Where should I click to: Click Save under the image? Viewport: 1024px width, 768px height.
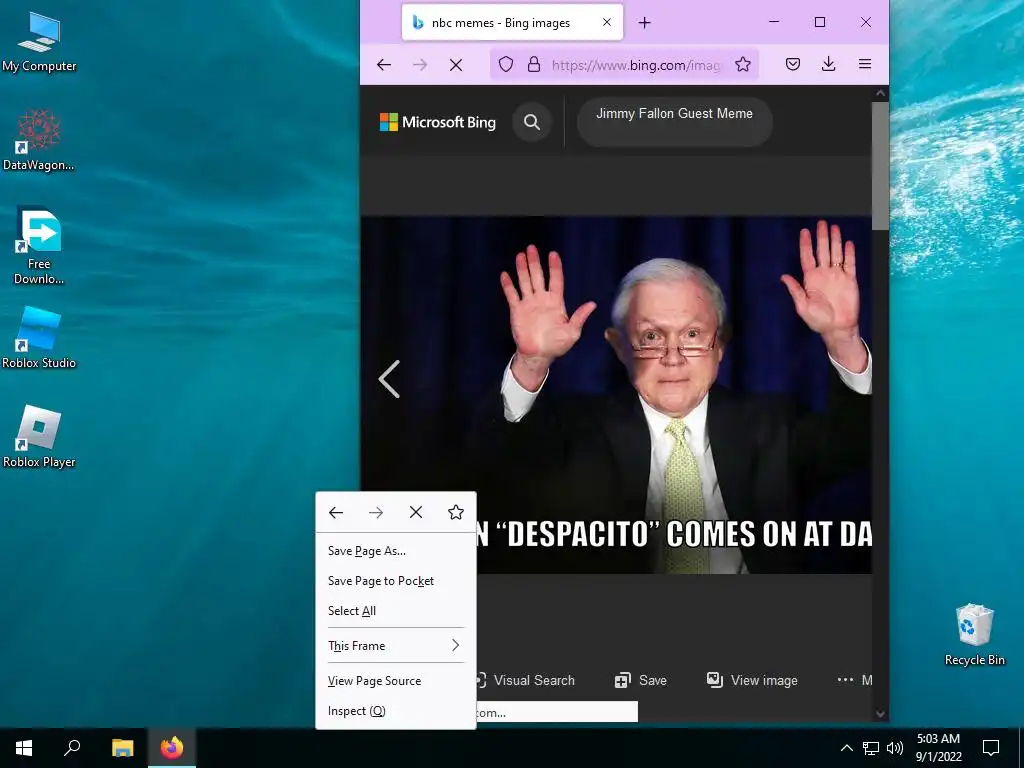pos(641,680)
